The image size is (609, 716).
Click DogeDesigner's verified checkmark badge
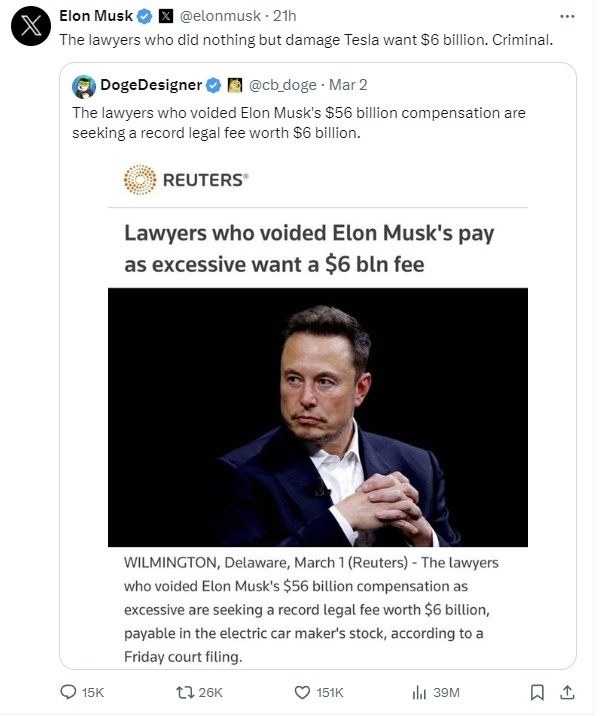pyautogui.click(x=213, y=85)
